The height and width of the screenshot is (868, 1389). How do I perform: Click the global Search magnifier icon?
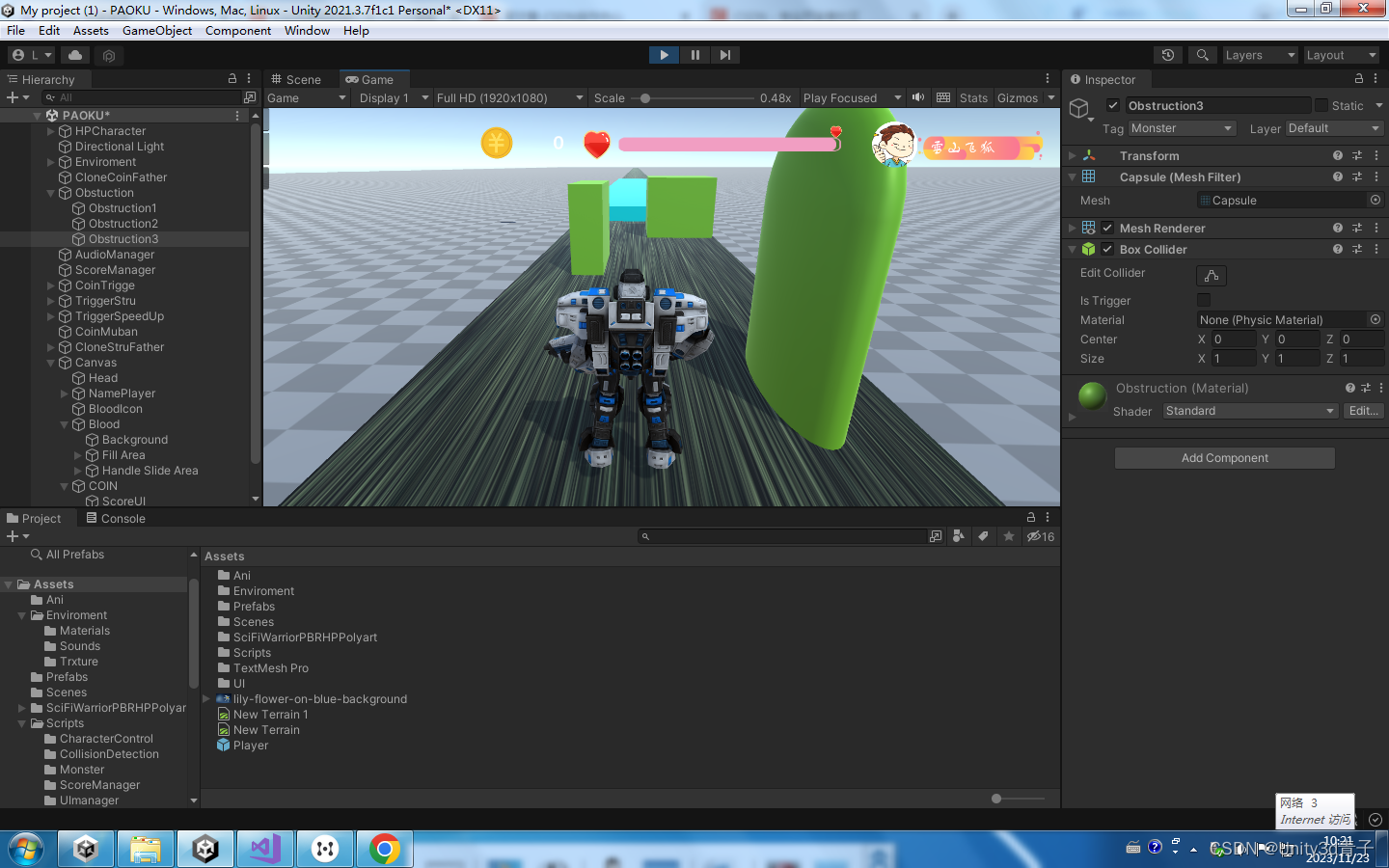tap(1202, 55)
